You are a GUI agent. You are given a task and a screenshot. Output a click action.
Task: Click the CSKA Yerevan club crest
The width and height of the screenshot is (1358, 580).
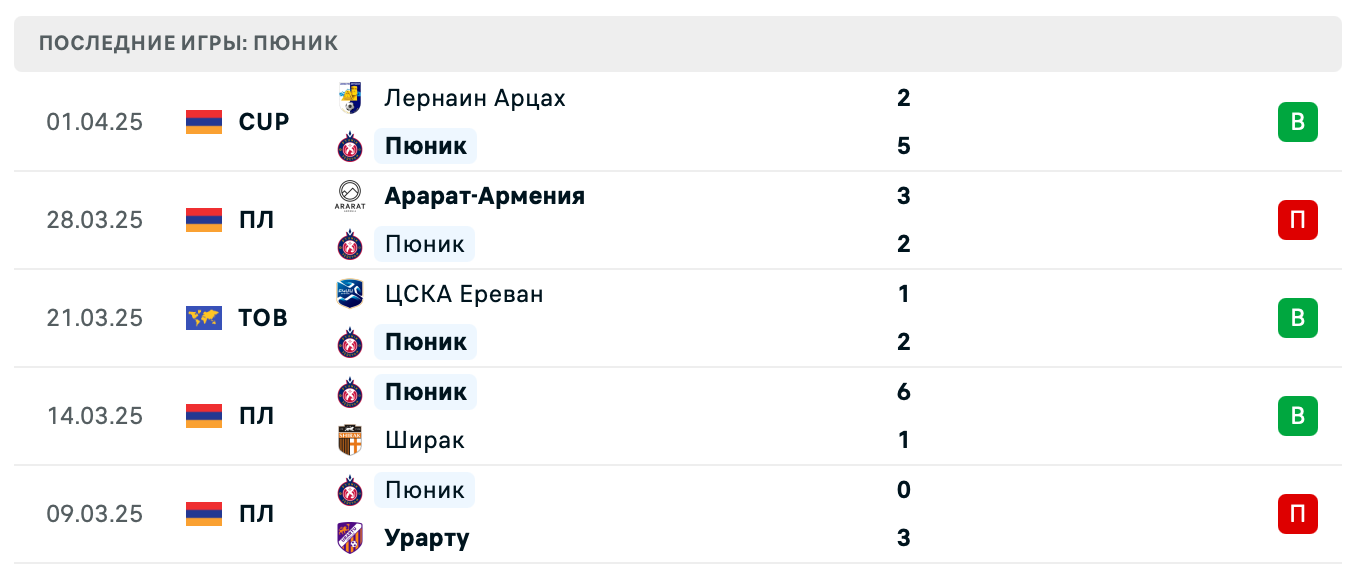(x=350, y=294)
